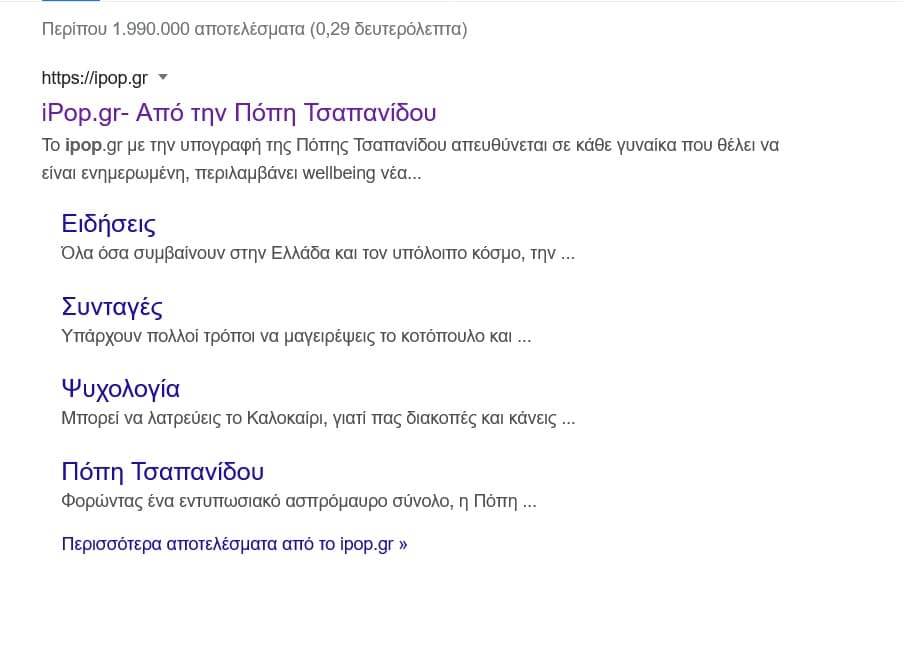This screenshot has width=907, height=662.
Task: Click the snippet line starting with είναι ενημερωμένη
Action: click(231, 173)
